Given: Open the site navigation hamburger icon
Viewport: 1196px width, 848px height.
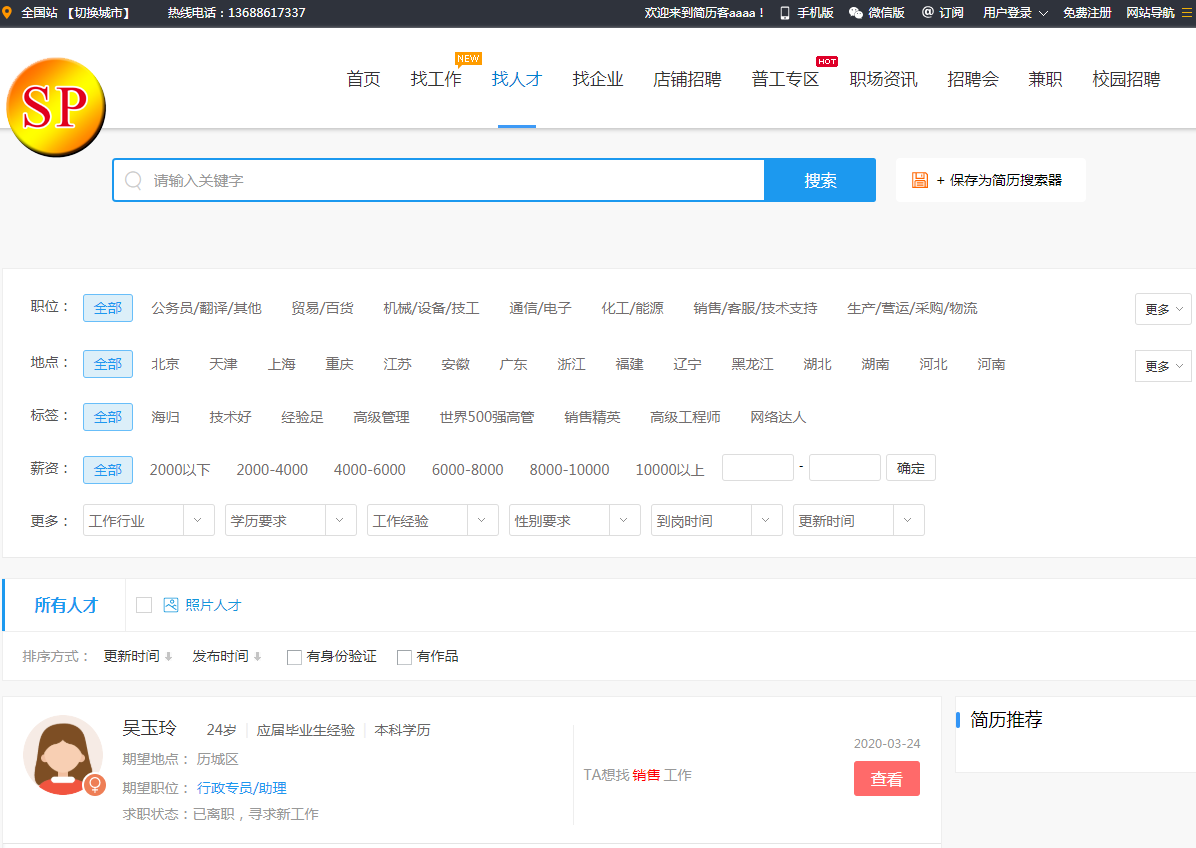Looking at the screenshot, I should click(x=1186, y=12).
